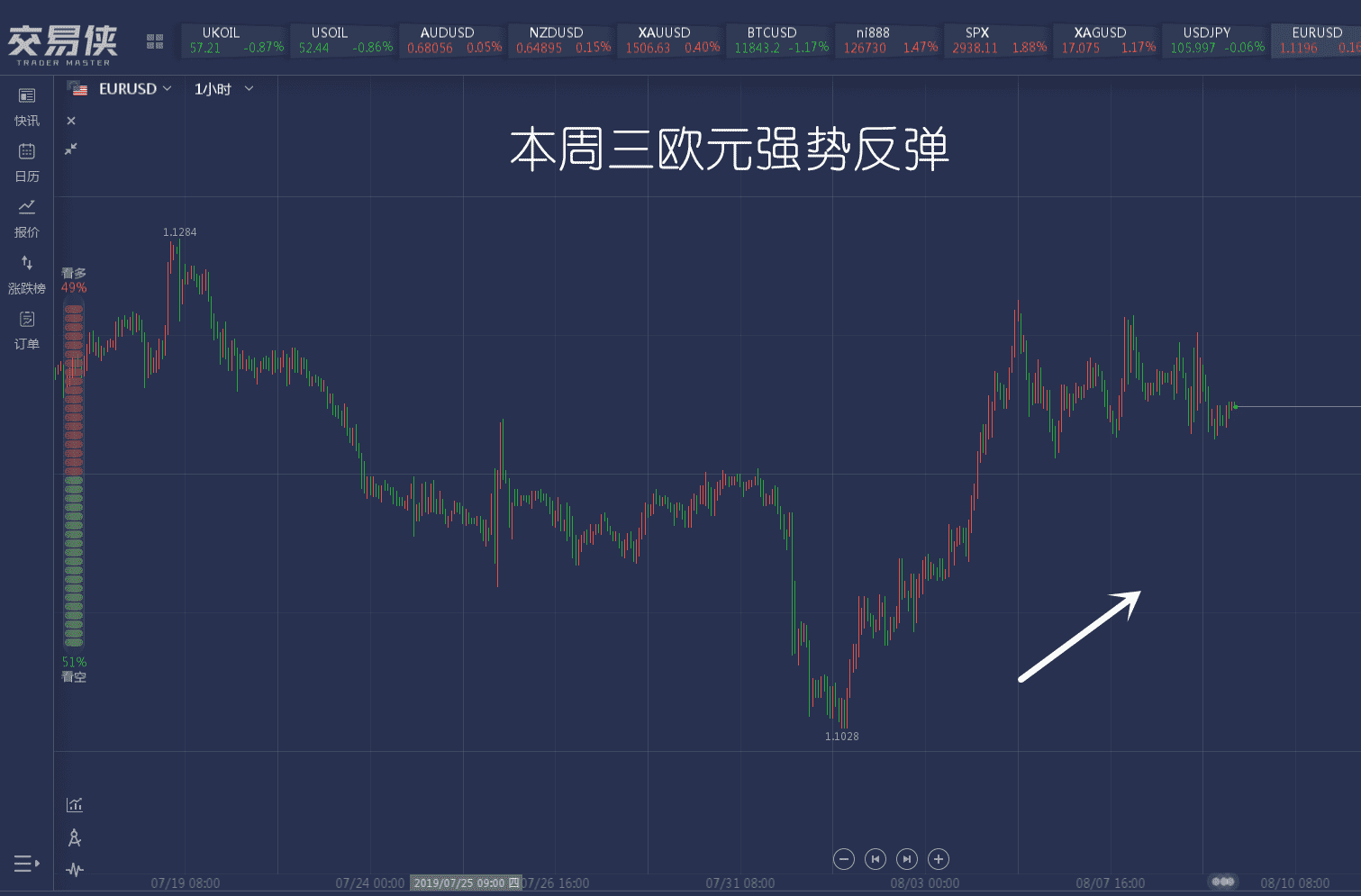
Task: Open the 涨跌榜 gainers and losers icon
Action: point(27,263)
